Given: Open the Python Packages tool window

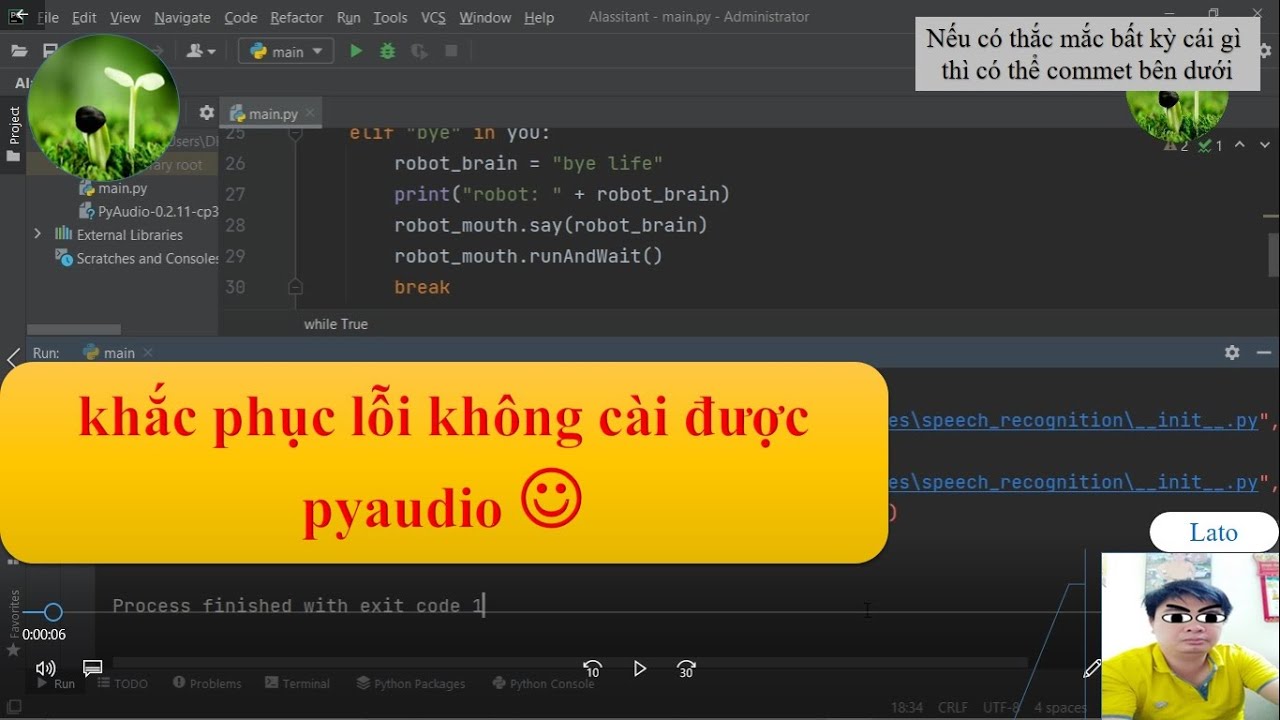Looking at the screenshot, I should click(x=411, y=684).
